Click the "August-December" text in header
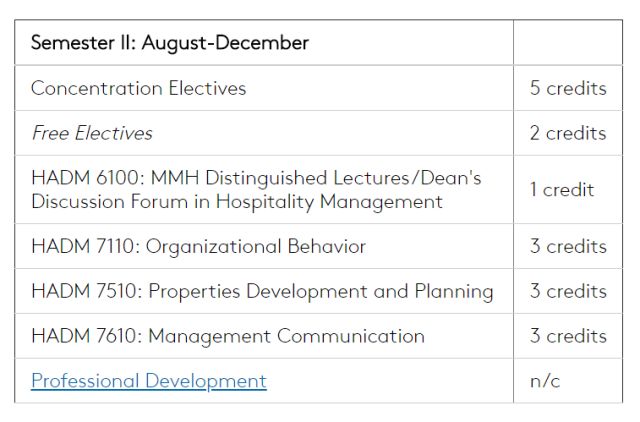The width and height of the screenshot is (640, 422). [x=225, y=42]
